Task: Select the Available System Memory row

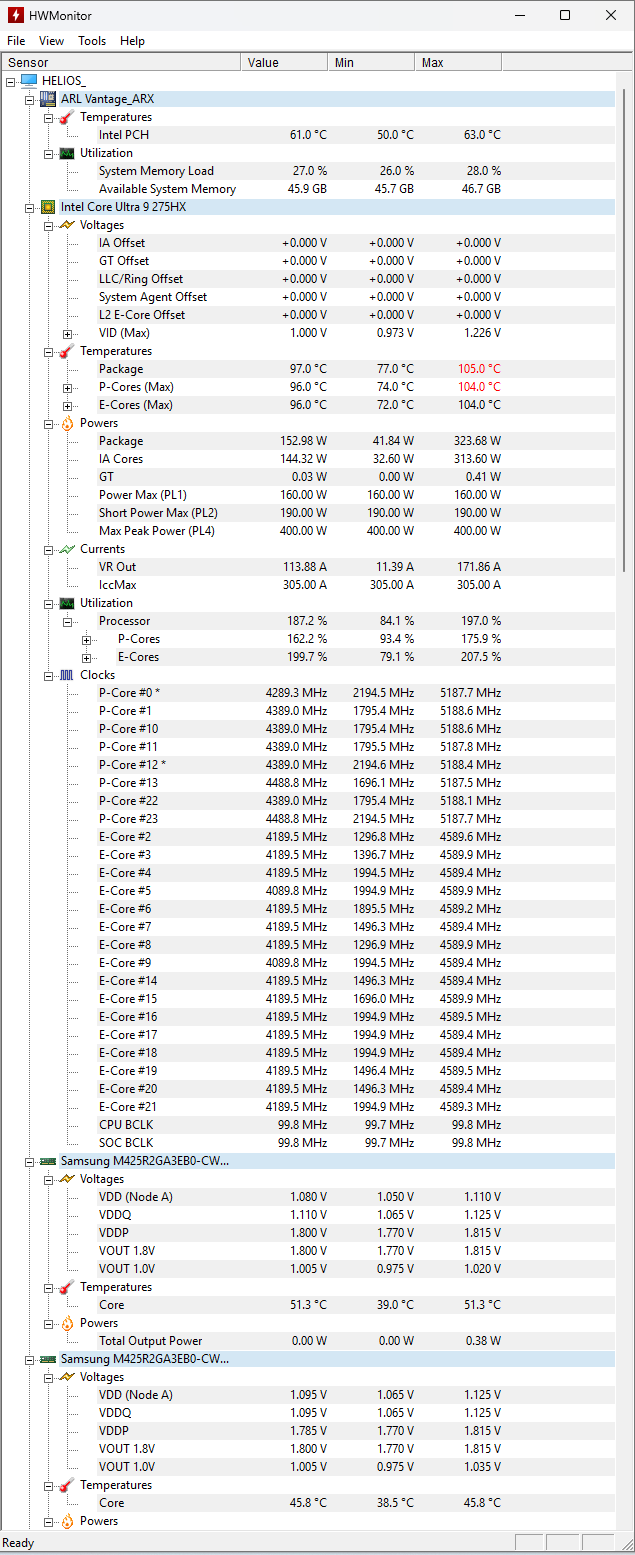Action: [309, 189]
